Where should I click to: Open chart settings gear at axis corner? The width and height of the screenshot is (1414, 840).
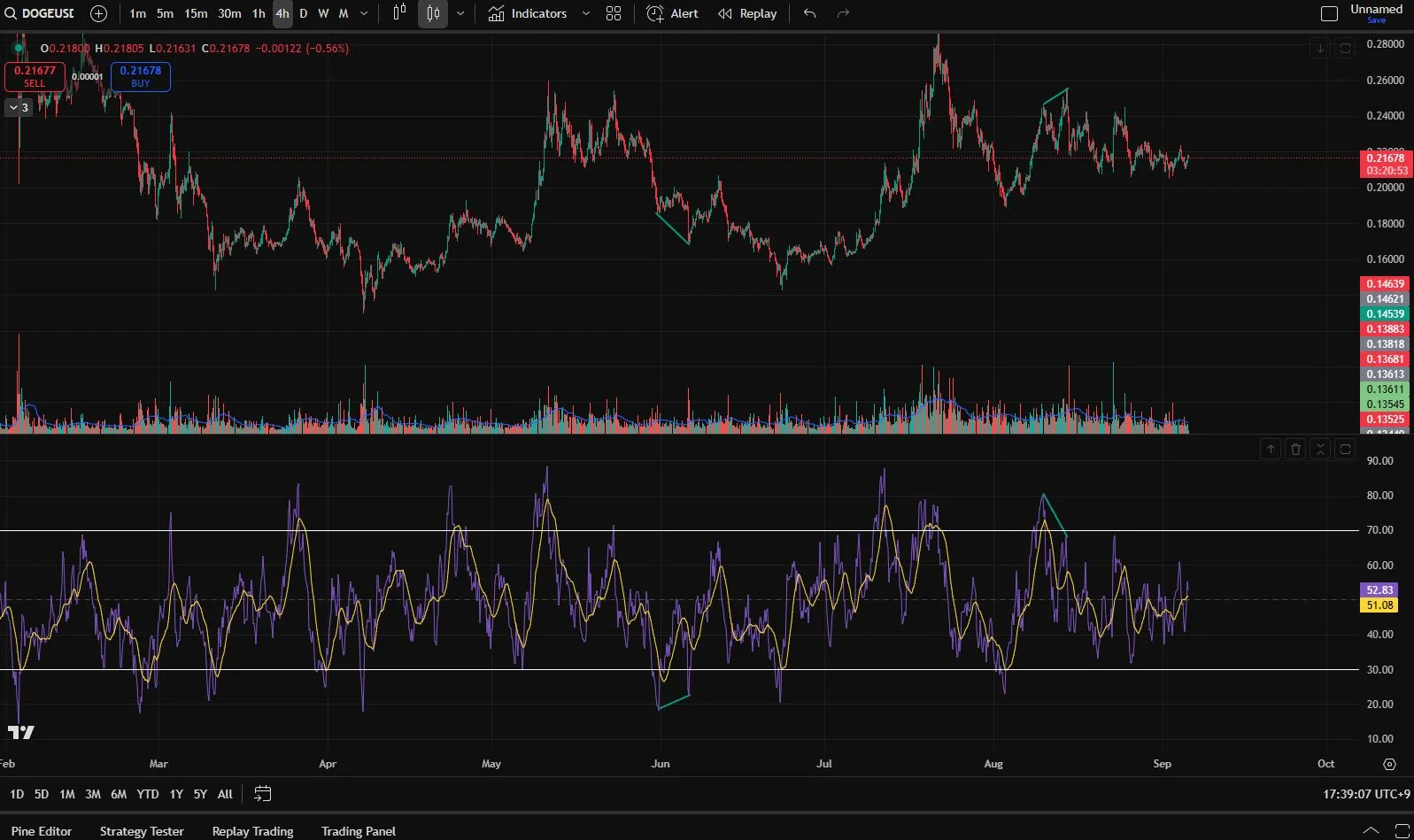[1389, 764]
